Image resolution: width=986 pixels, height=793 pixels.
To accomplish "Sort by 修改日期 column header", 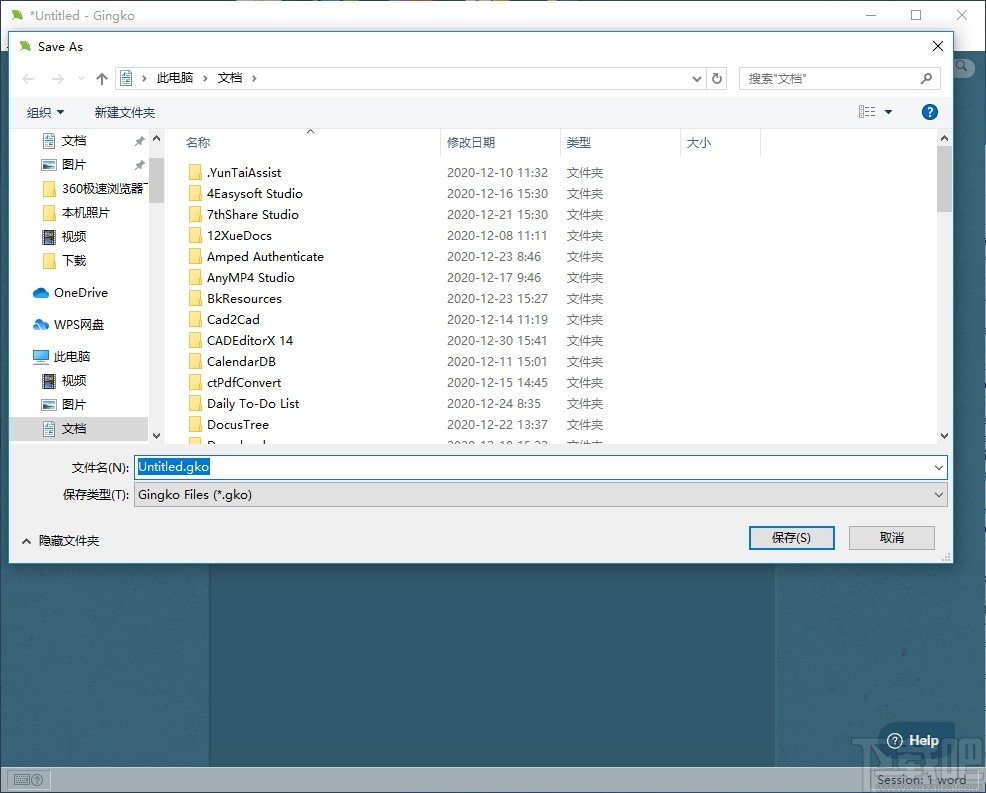I will (x=471, y=143).
